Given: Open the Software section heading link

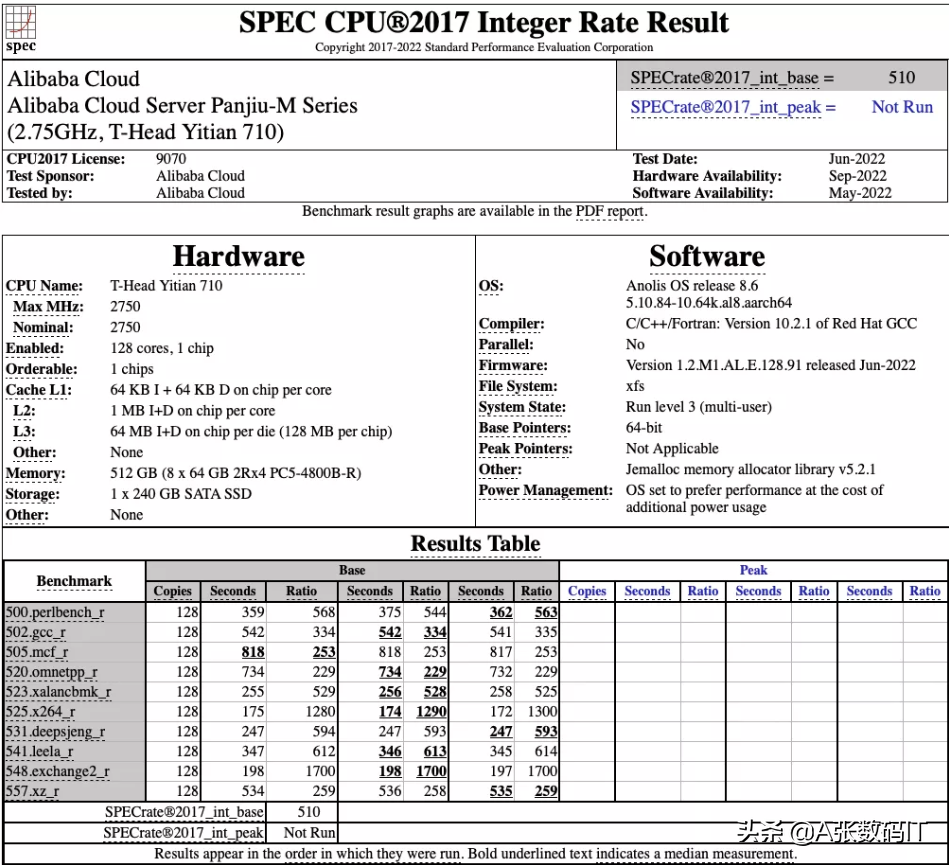Looking at the screenshot, I should pos(707,256).
